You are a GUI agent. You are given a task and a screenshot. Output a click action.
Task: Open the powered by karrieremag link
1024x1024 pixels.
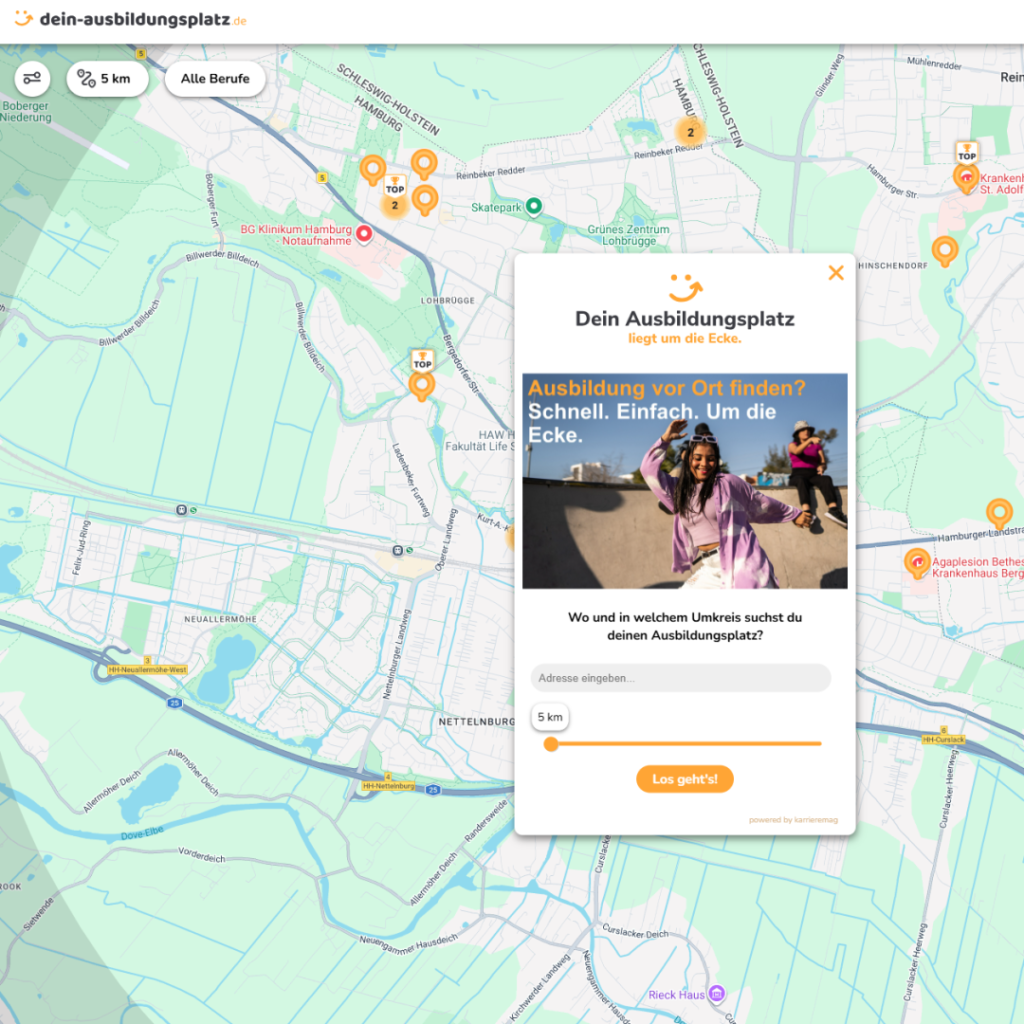[793, 820]
